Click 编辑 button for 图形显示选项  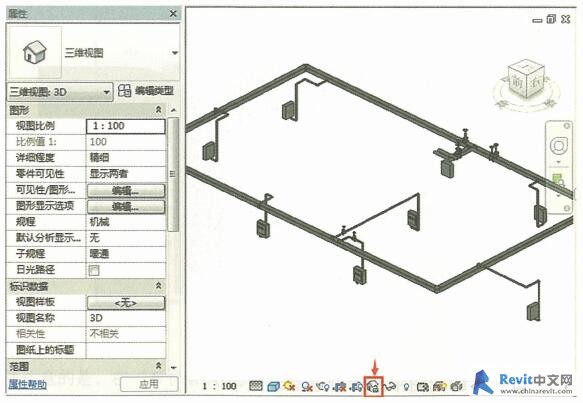click(126, 207)
